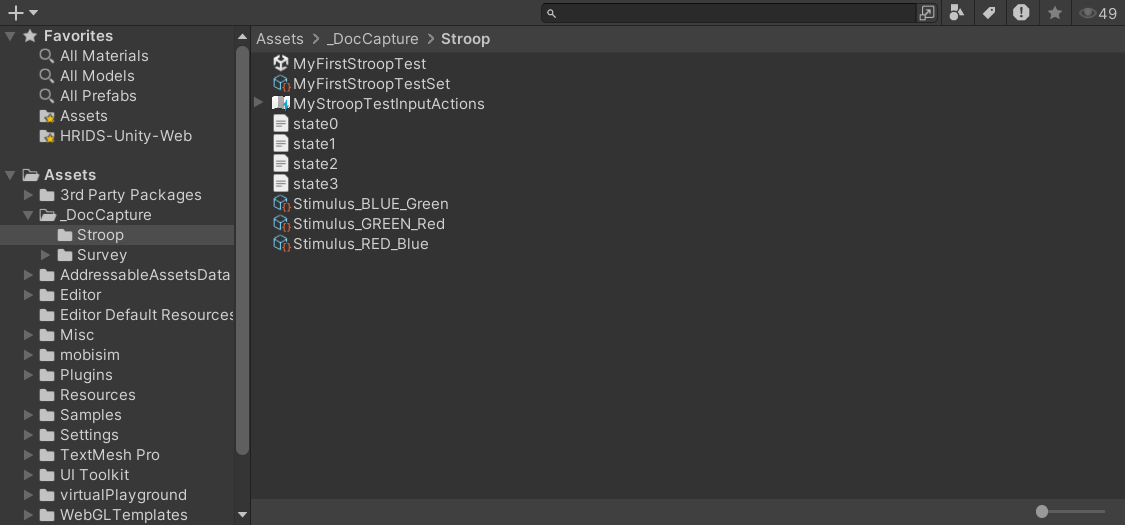This screenshot has height=525, width=1125.
Task: Click the Plugins folder icon
Action: point(47,376)
